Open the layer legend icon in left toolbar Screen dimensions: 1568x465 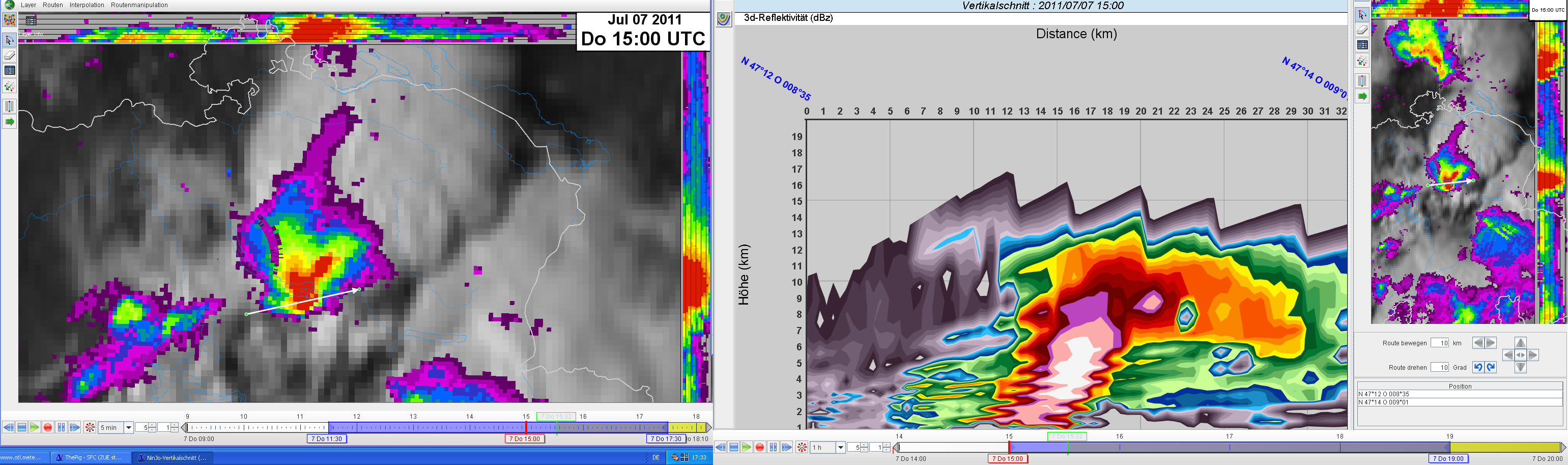point(9,71)
